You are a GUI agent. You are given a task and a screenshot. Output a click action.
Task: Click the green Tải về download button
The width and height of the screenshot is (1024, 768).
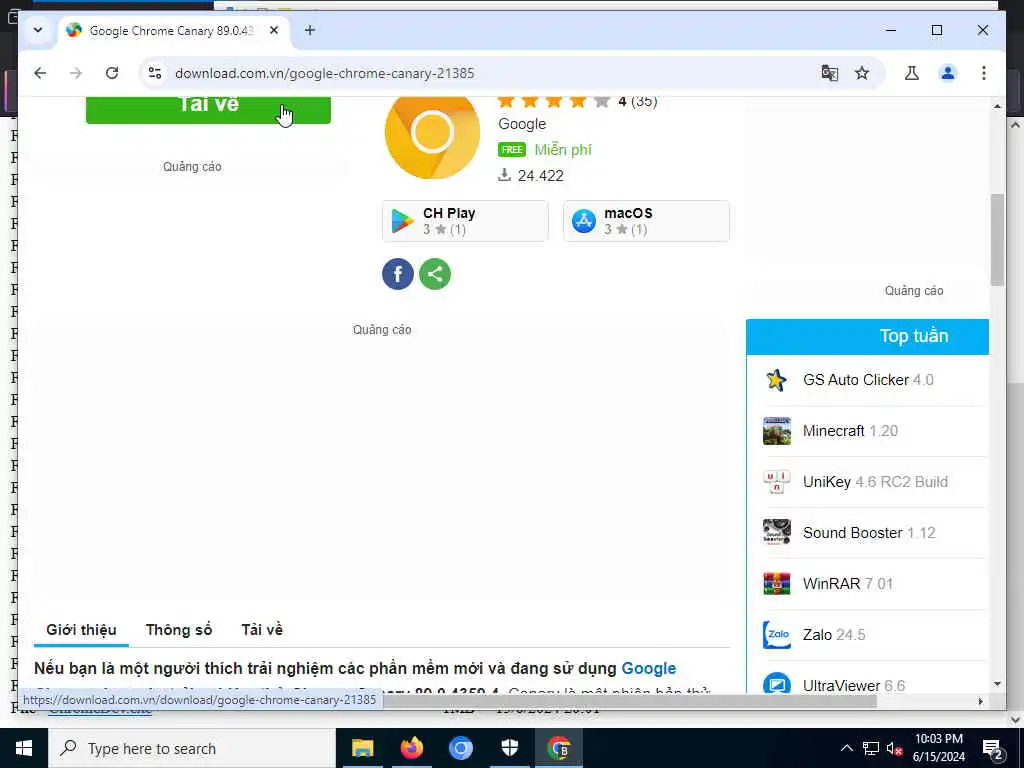coord(208,109)
